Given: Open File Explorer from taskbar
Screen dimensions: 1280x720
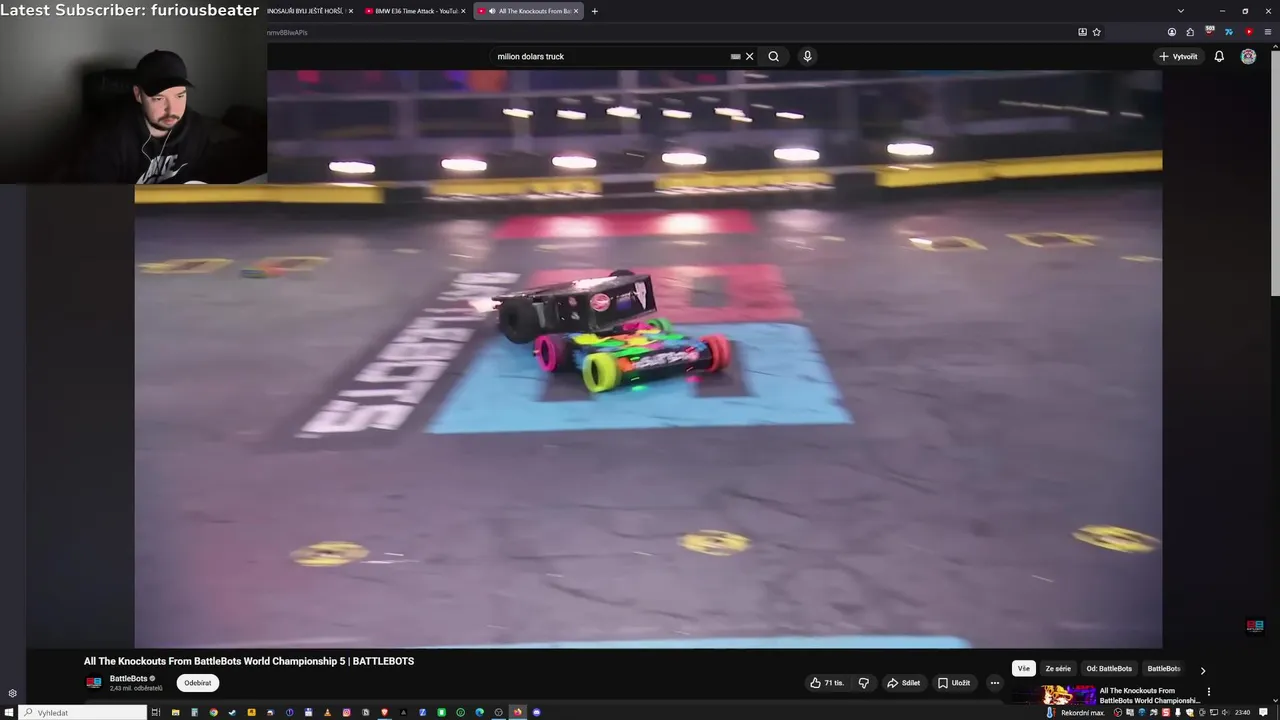Looking at the screenshot, I should point(175,712).
